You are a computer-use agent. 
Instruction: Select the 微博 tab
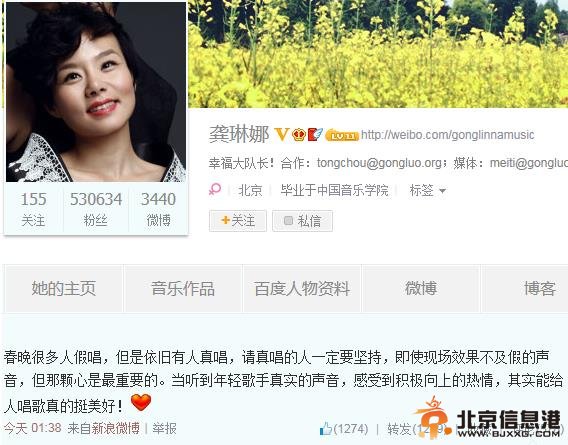tap(421, 288)
